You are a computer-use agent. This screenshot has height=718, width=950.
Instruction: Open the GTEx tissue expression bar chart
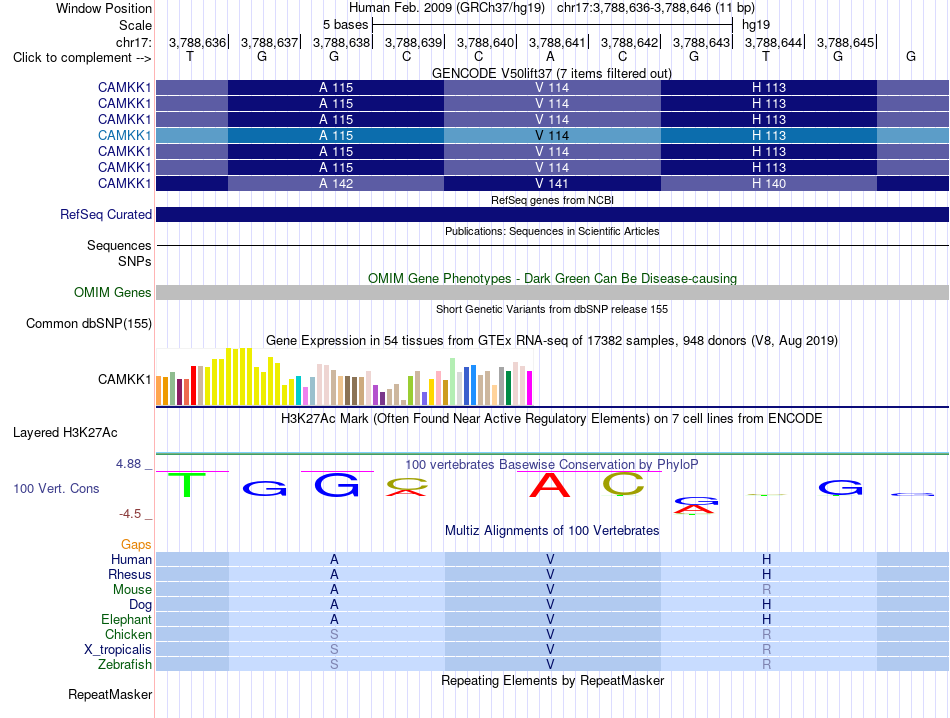344,377
